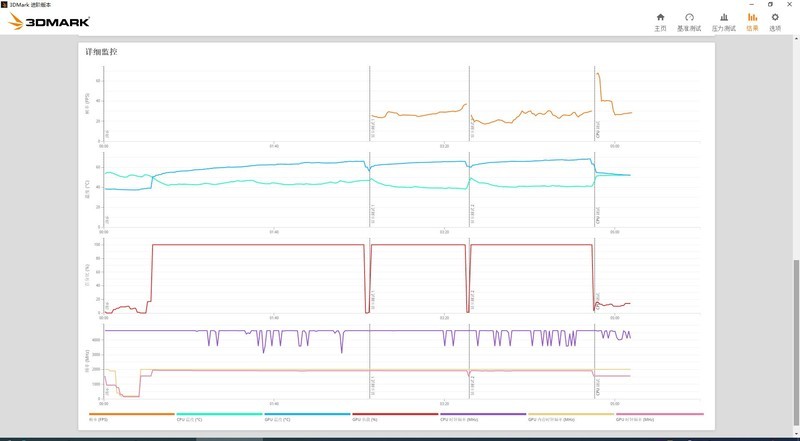
Task: Toggle the GPU temperature (°C) legend series
Action: (x=307, y=416)
